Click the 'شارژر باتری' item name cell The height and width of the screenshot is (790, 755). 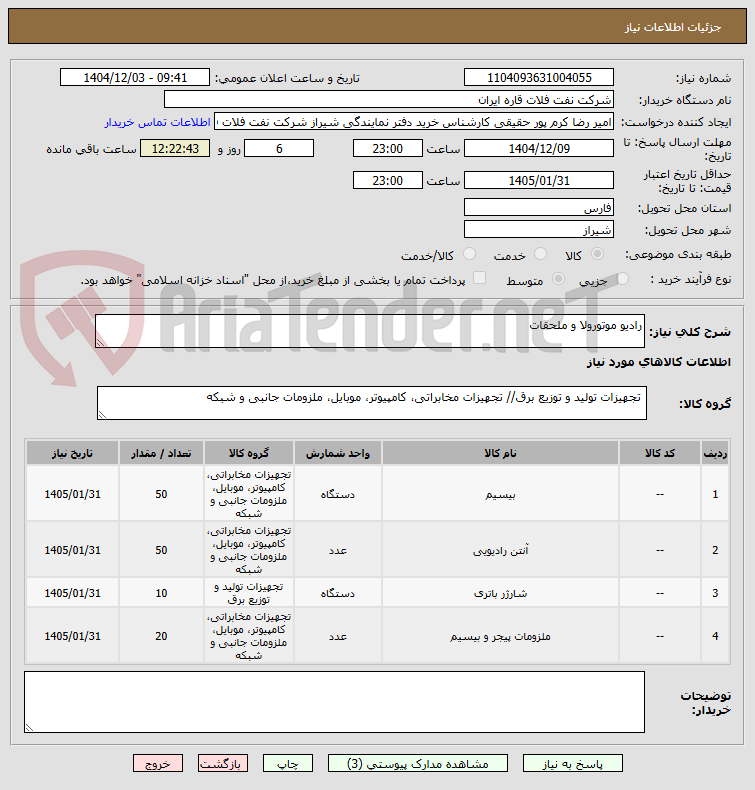point(500,593)
